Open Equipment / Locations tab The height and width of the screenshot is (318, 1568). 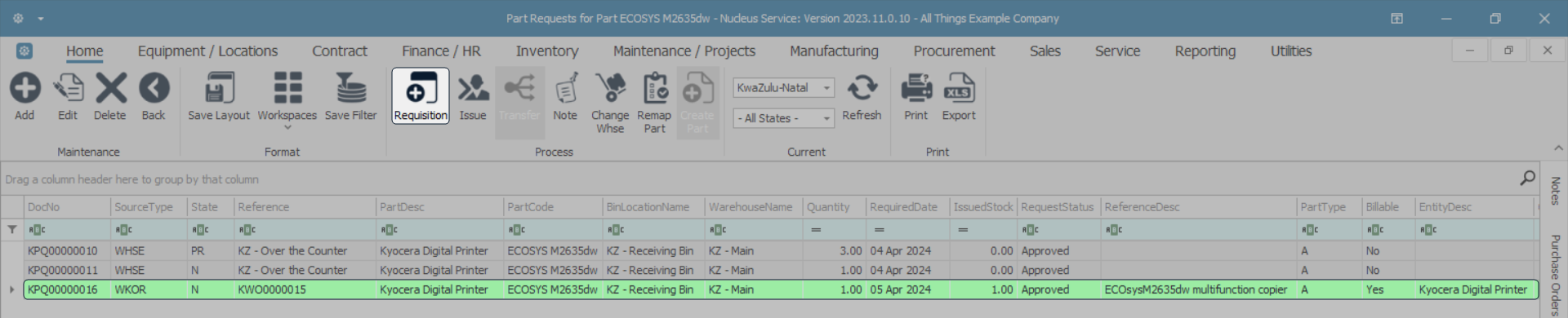207,51
